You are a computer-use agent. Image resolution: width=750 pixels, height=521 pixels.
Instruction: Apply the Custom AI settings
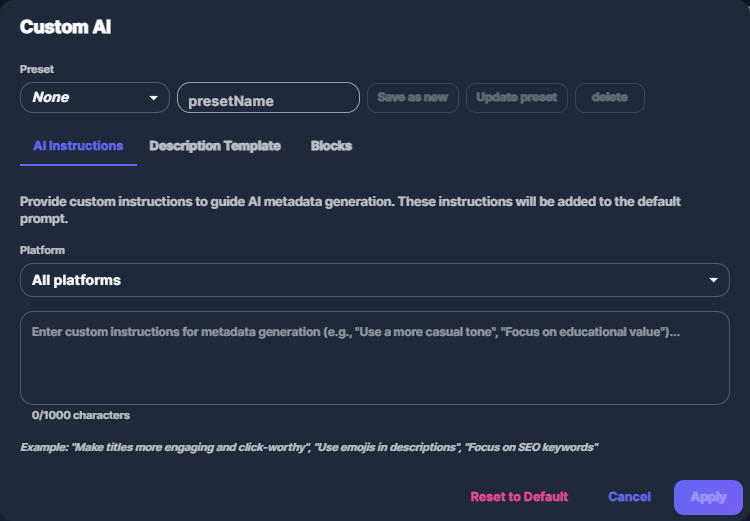click(x=708, y=497)
